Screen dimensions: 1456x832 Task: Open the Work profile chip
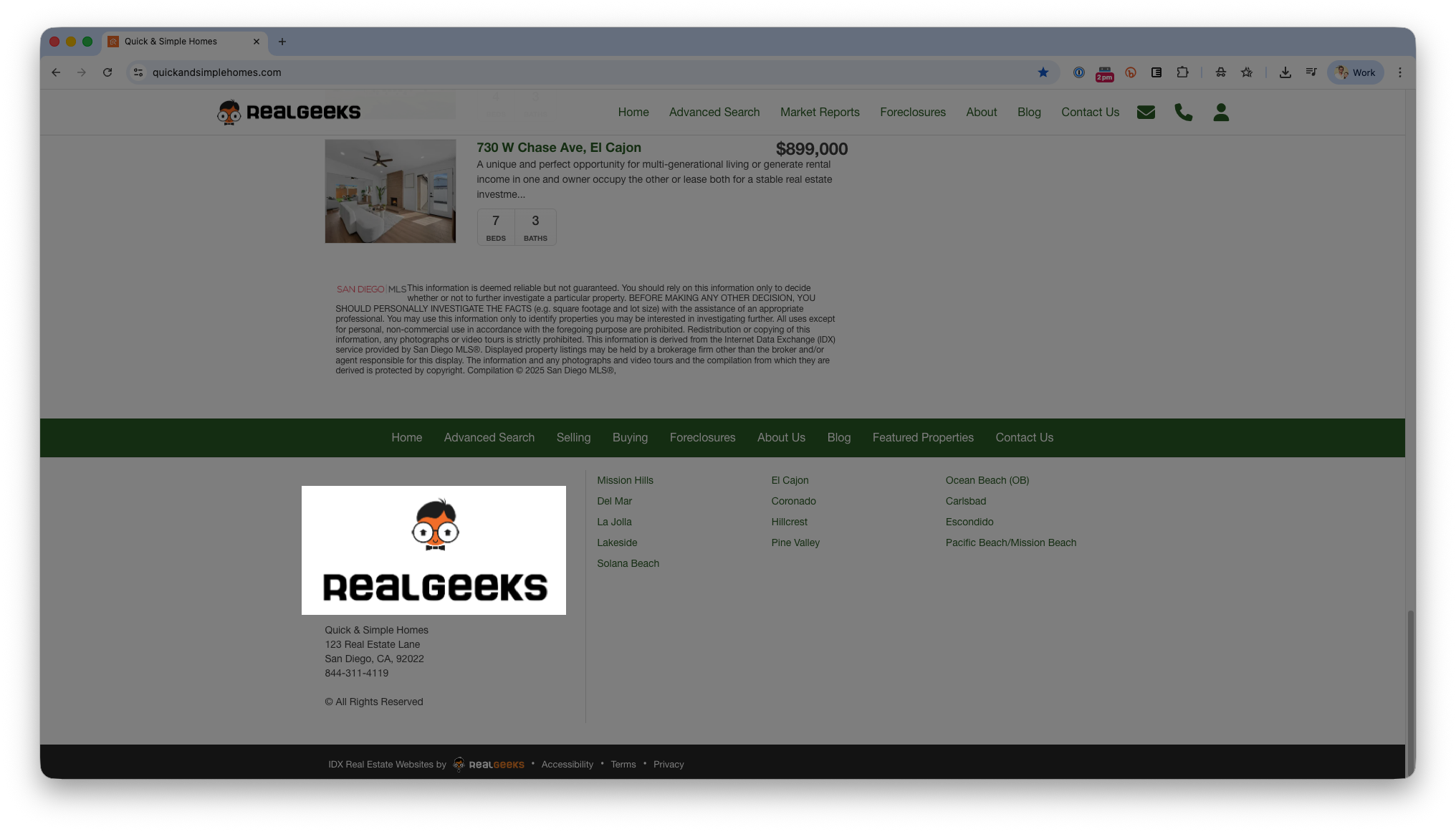1355,72
